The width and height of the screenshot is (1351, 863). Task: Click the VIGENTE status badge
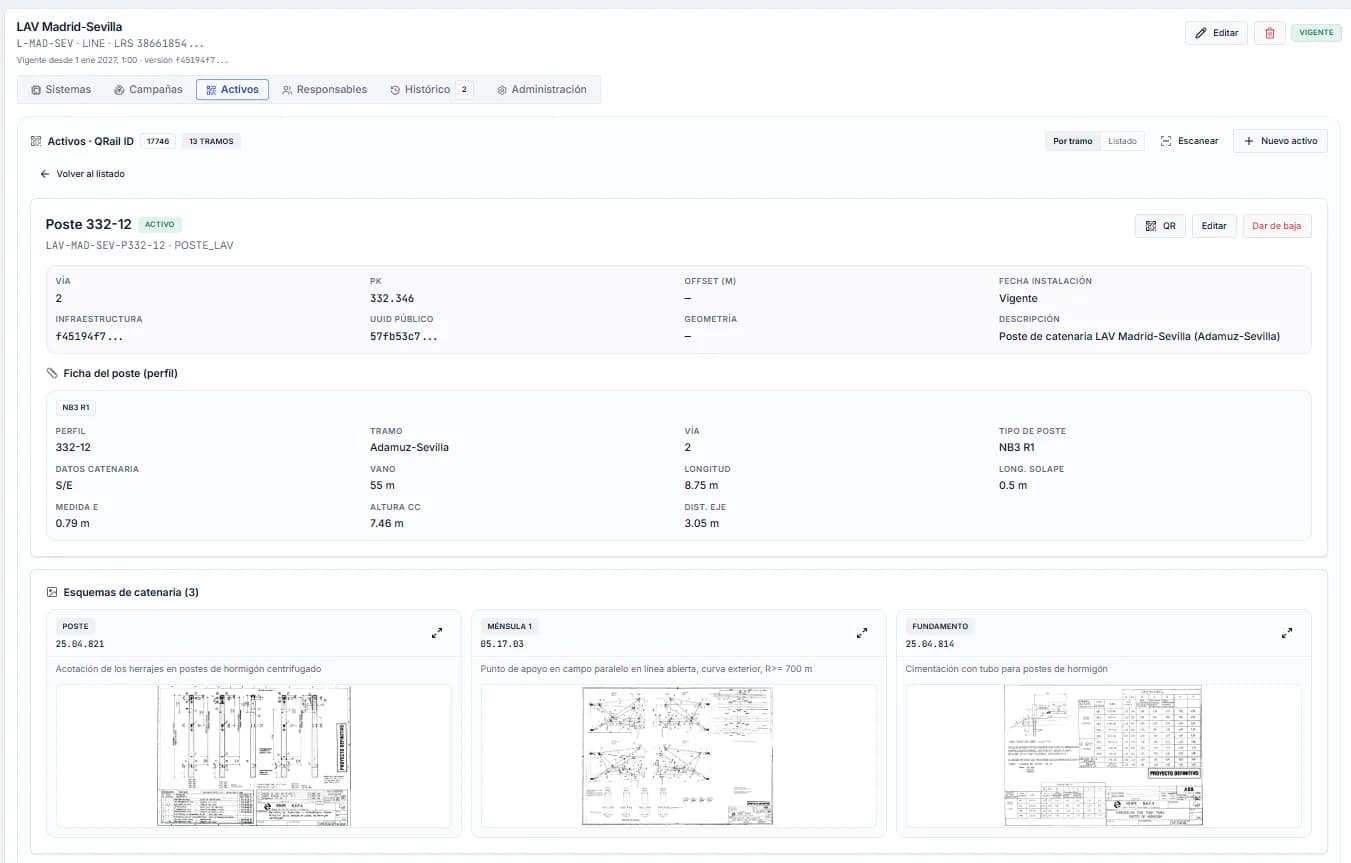[x=1316, y=33]
